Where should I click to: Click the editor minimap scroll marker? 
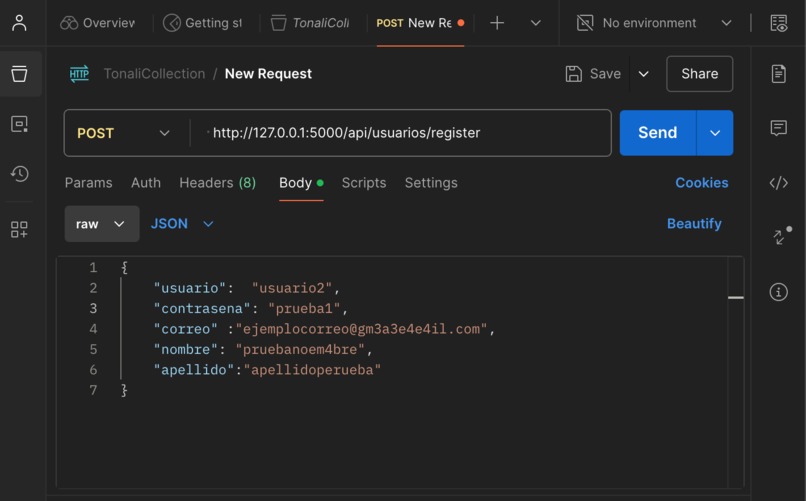(x=736, y=298)
